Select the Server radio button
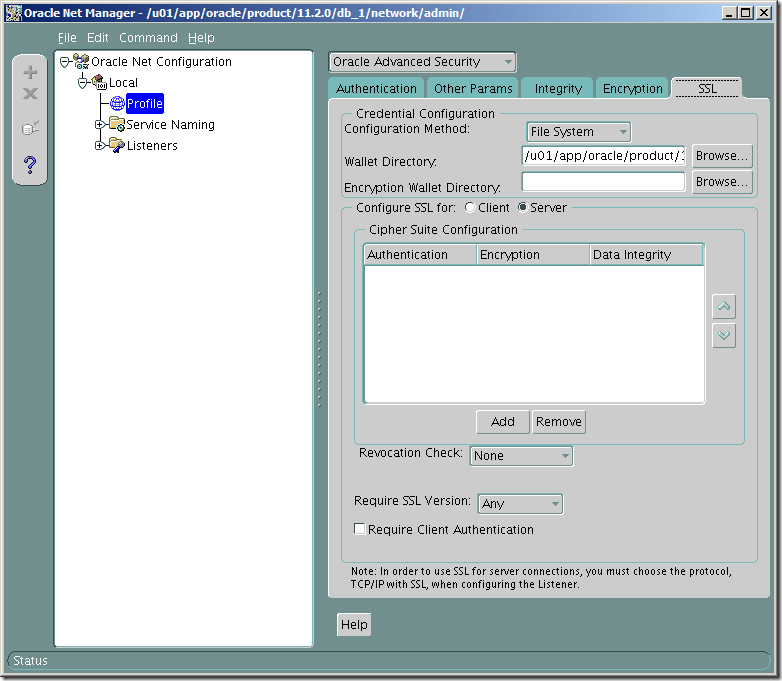Image resolution: width=782 pixels, height=681 pixels. pos(522,208)
